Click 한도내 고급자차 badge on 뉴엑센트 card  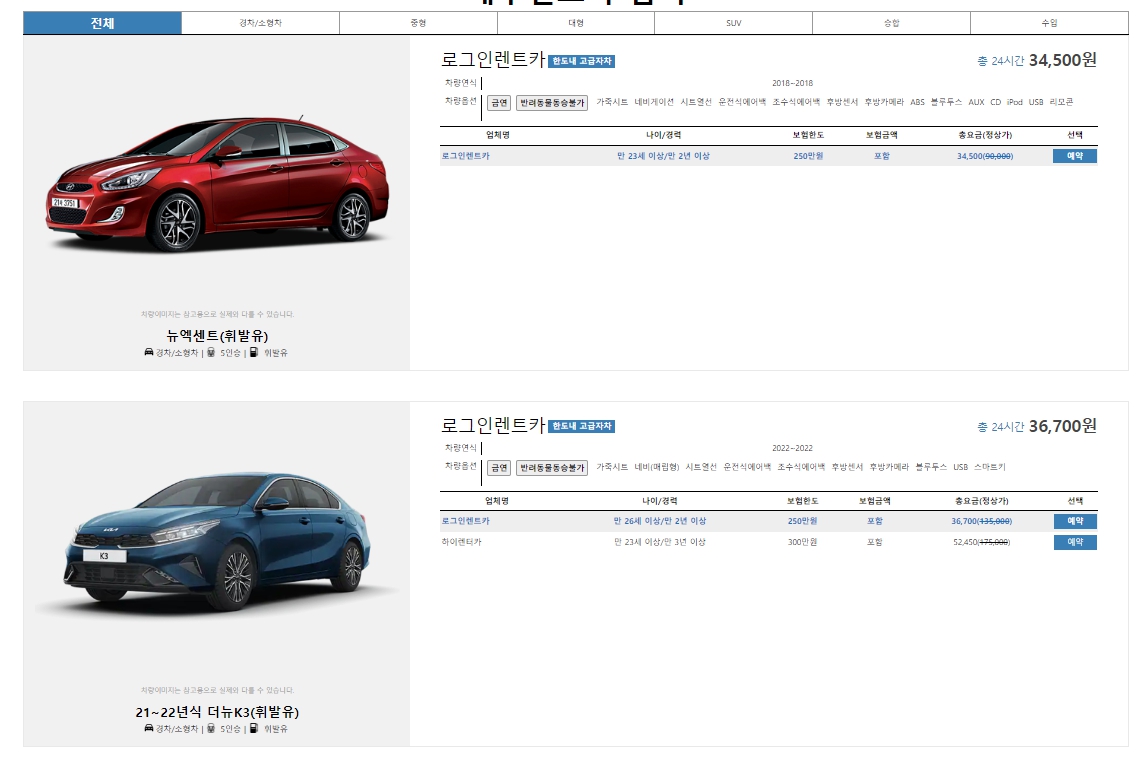click(581, 61)
